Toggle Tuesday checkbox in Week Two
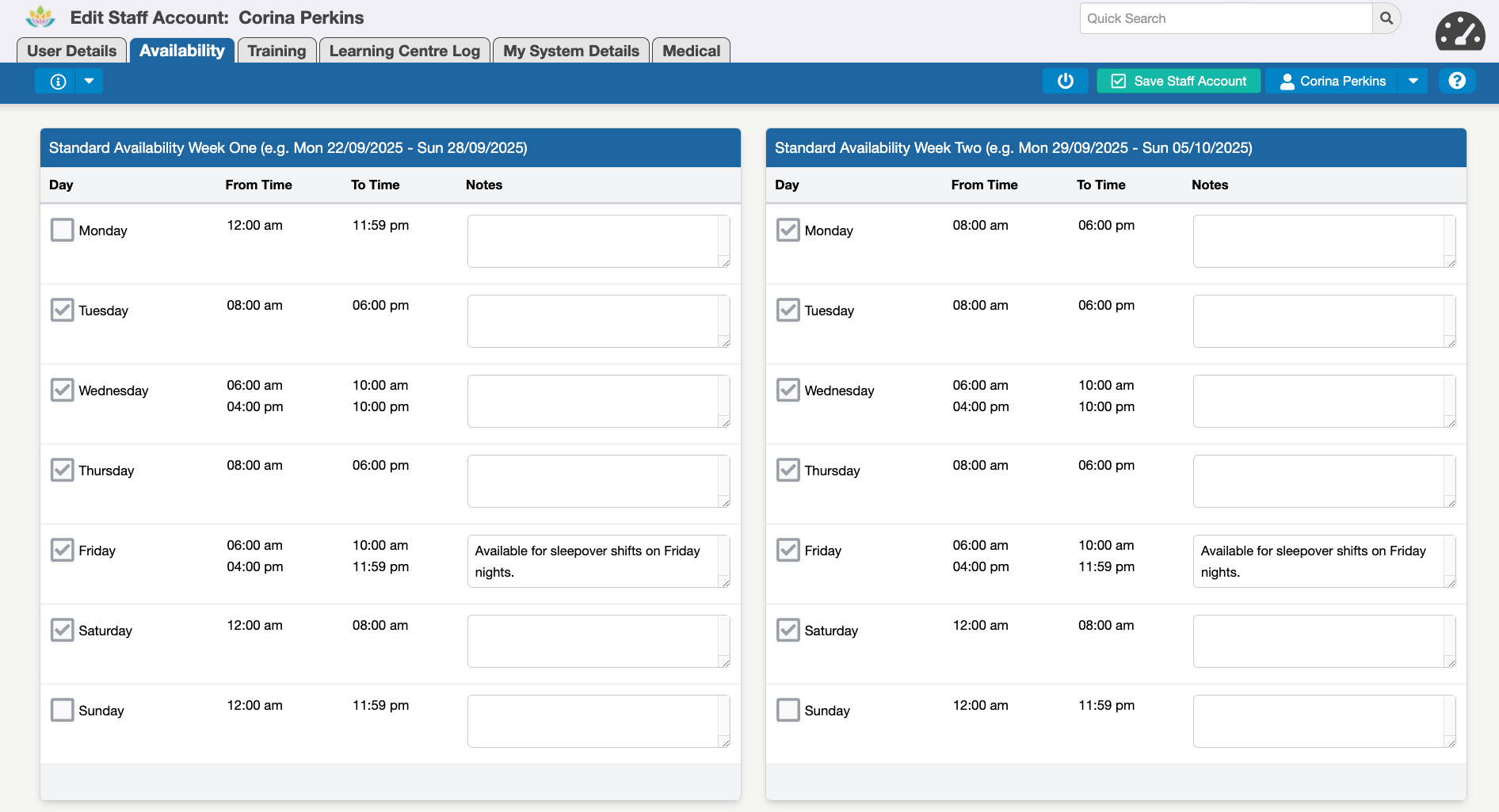The width and height of the screenshot is (1499, 812). [x=788, y=310]
